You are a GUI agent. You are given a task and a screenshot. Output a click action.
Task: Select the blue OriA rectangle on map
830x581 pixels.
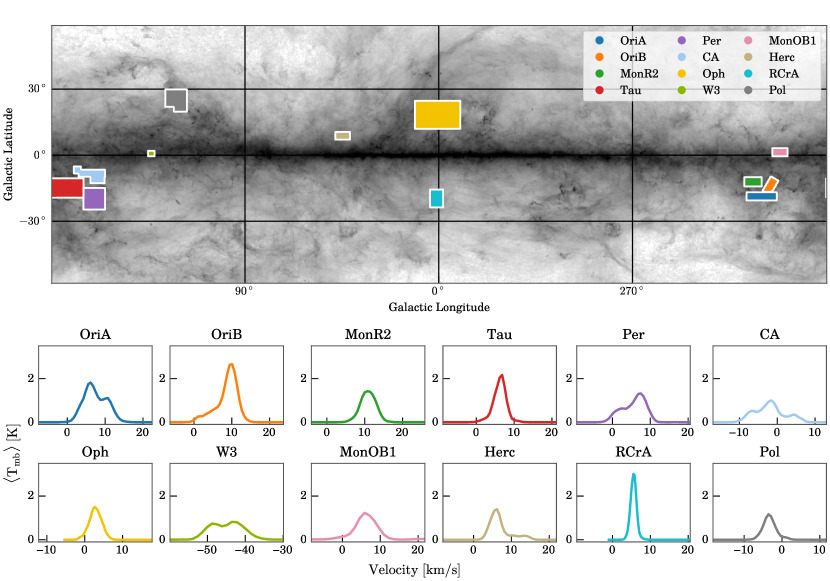pyautogui.click(x=762, y=196)
